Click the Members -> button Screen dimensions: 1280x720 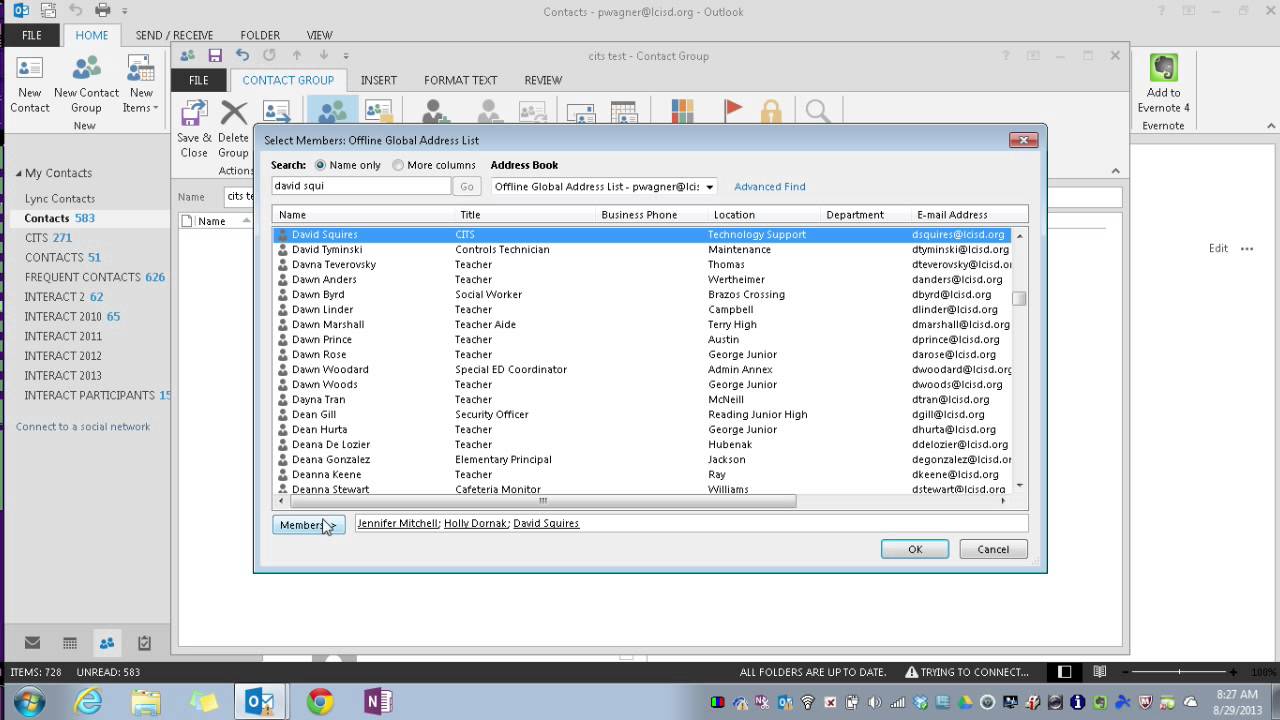click(309, 525)
